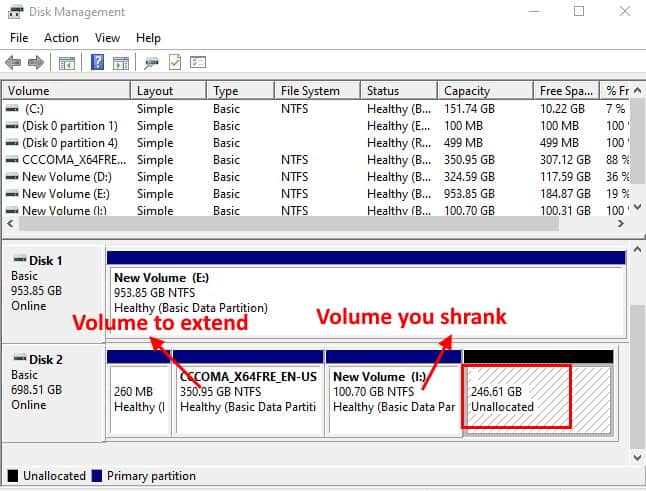Click the Disk Management app icon in title bar
Viewport: 646px width, 491px height.
point(15,11)
